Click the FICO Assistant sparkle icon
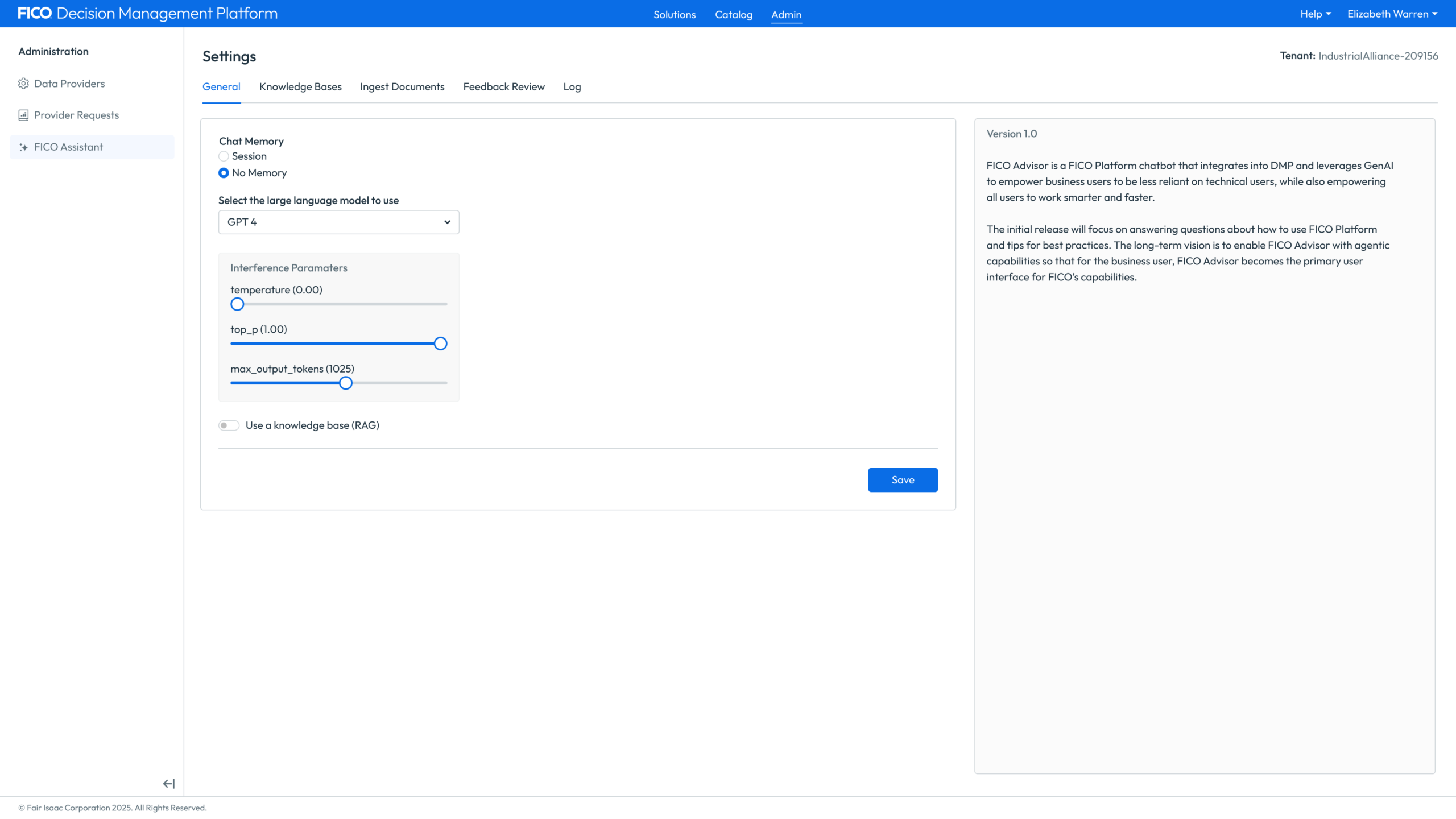Image resolution: width=1456 pixels, height=819 pixels. point(23,147)
